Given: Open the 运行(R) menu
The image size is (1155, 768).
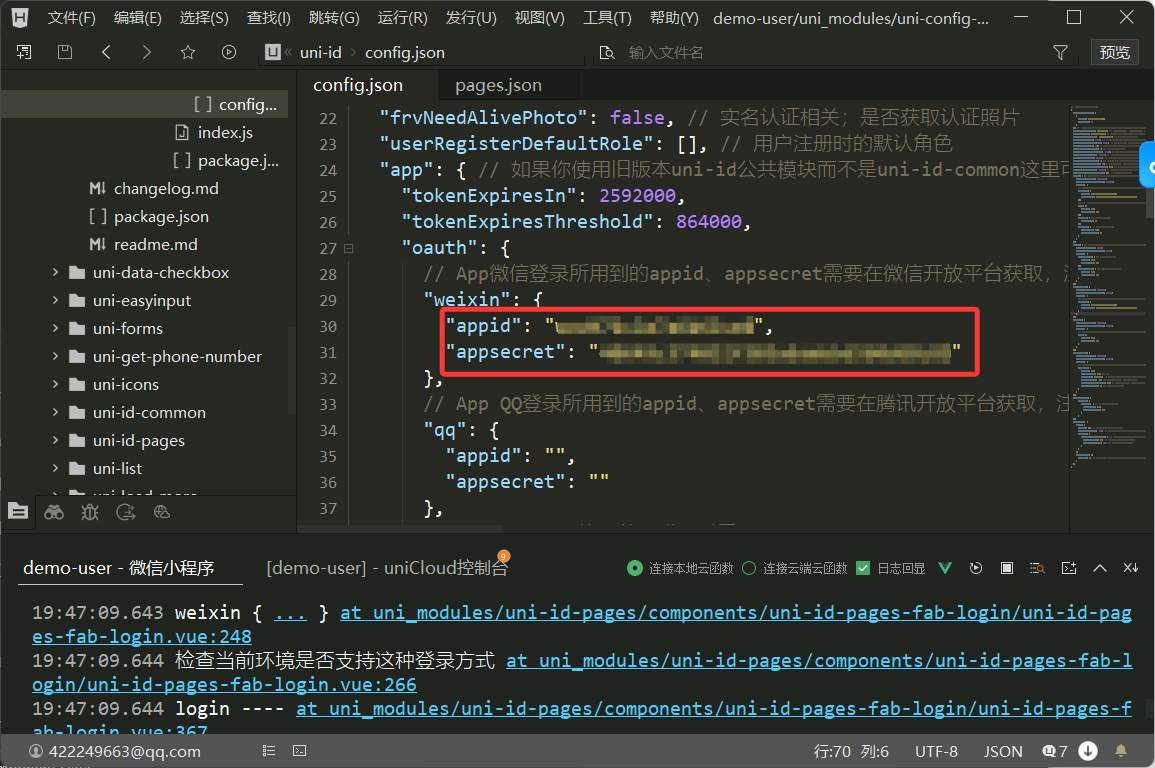Looking at the screenshot, I should coord(402,18).
